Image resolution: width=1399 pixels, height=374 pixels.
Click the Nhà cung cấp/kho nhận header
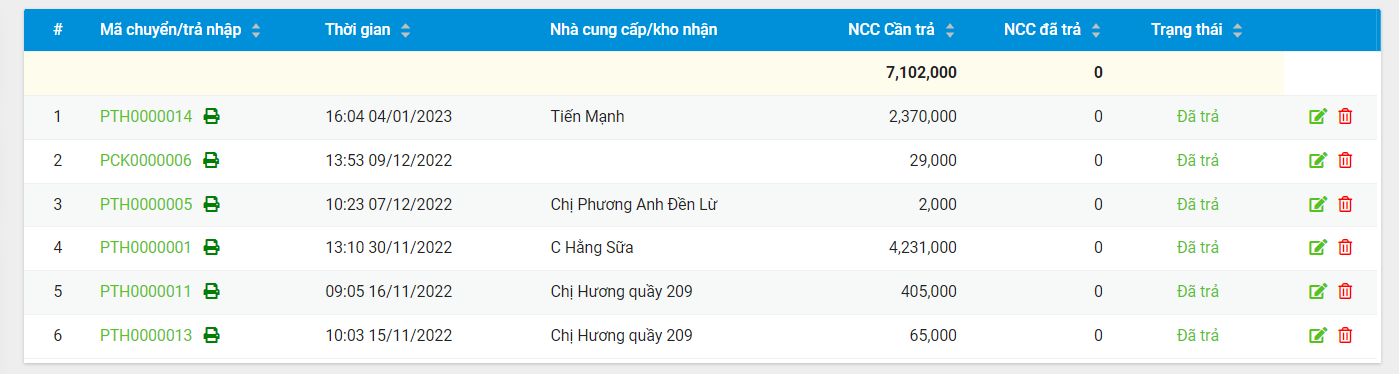(634, 30)
